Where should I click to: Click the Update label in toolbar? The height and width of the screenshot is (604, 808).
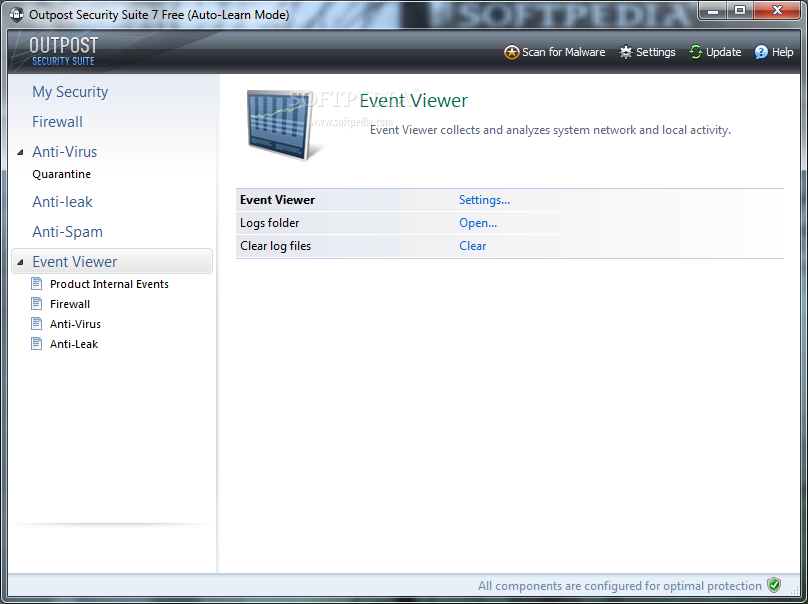coord(723,52)
